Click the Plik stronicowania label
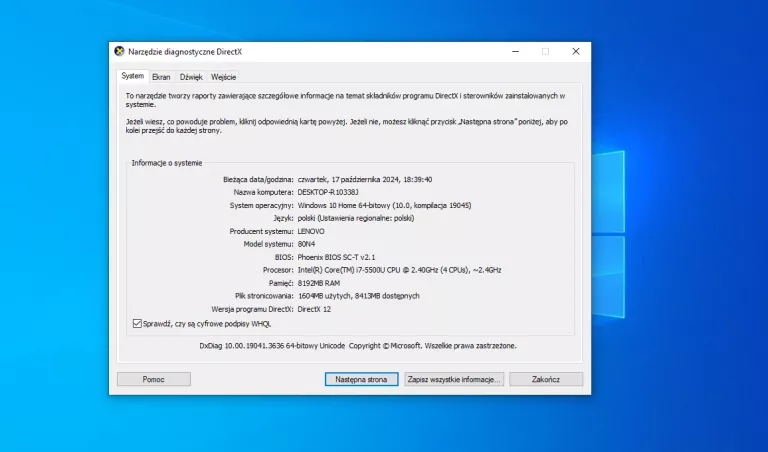The width and height of the screenshot is (768, 452). [264, 296]
